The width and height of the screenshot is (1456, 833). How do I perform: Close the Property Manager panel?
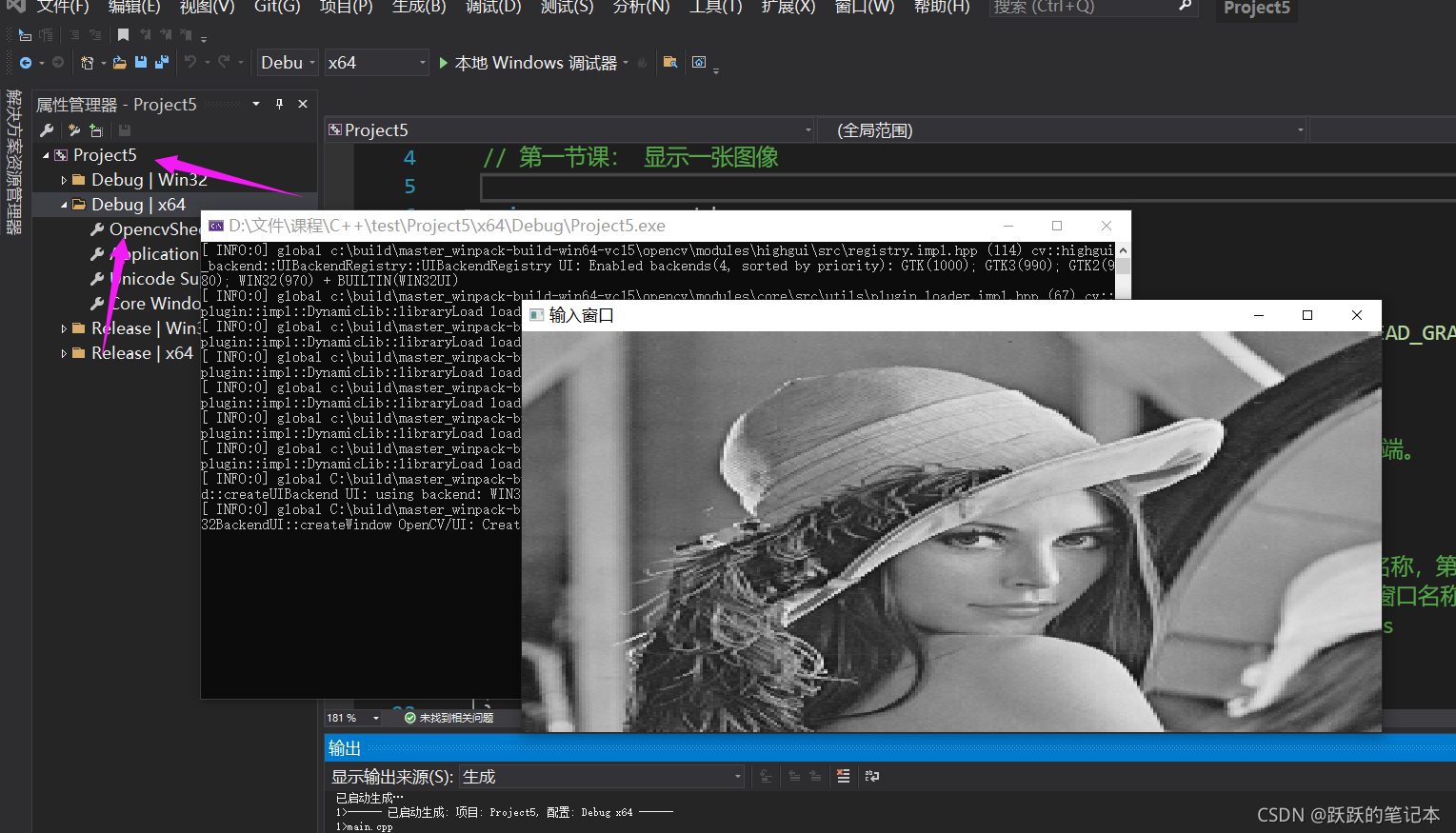pos(303,104)
